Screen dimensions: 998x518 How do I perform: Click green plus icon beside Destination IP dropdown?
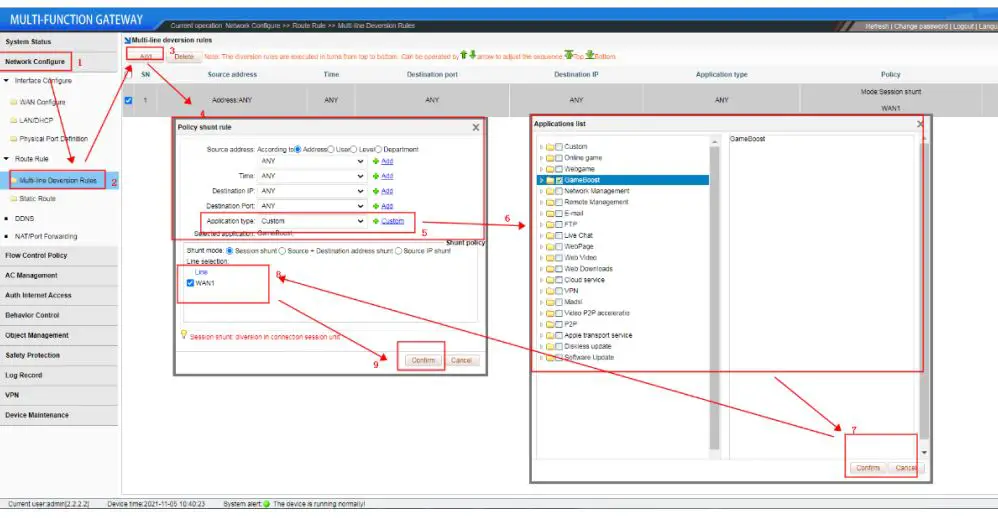coord(376,191)
